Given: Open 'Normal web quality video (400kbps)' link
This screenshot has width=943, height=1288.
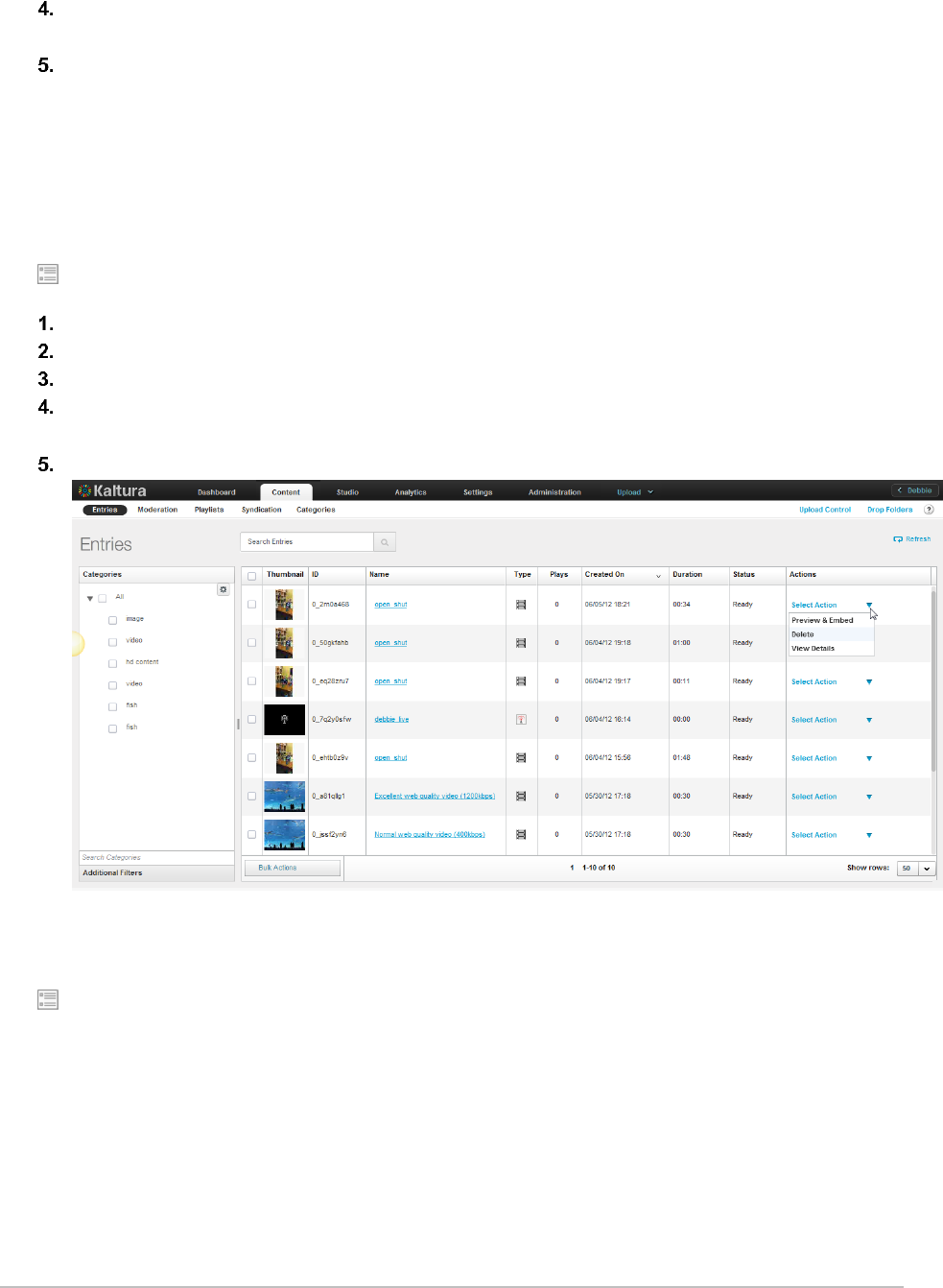Looking at the screenshot, I should tap(430, 835).
